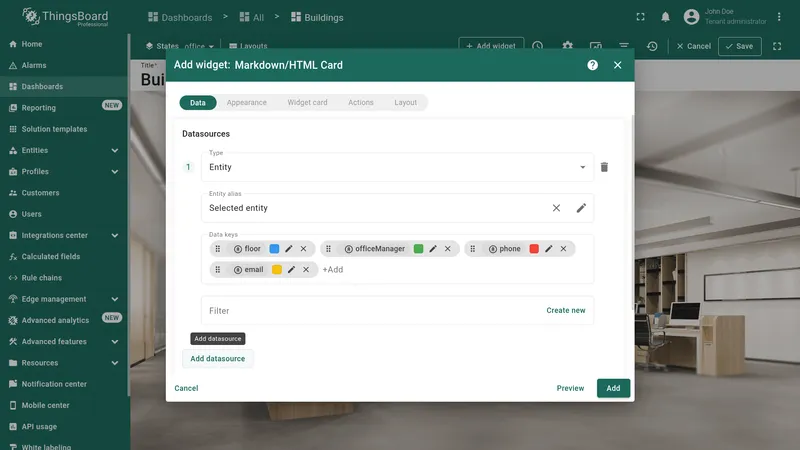Expand Edge management in sidebar
The image size is (800, 450).
[115, 299]
